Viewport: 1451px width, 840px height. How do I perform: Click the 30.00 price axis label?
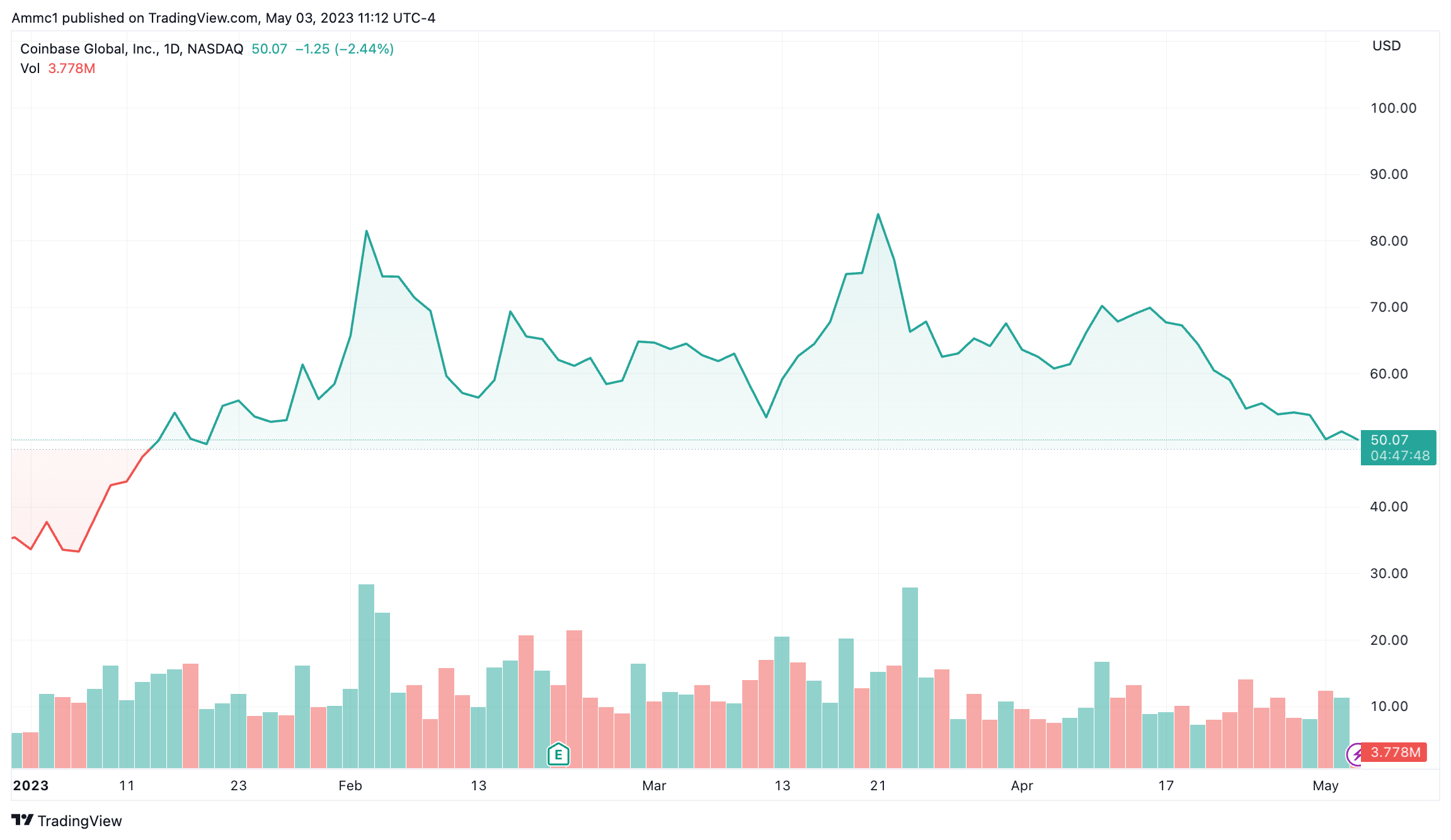click(x=1389, y=573)
